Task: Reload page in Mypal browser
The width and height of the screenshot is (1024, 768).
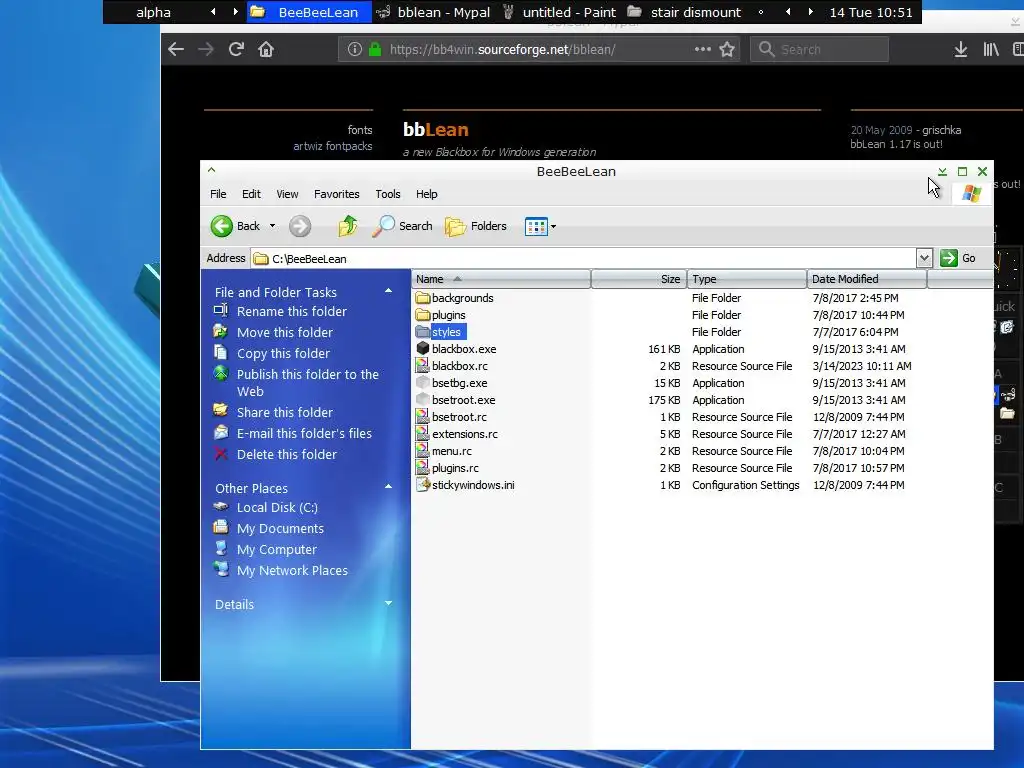Action: click(236, 49)
